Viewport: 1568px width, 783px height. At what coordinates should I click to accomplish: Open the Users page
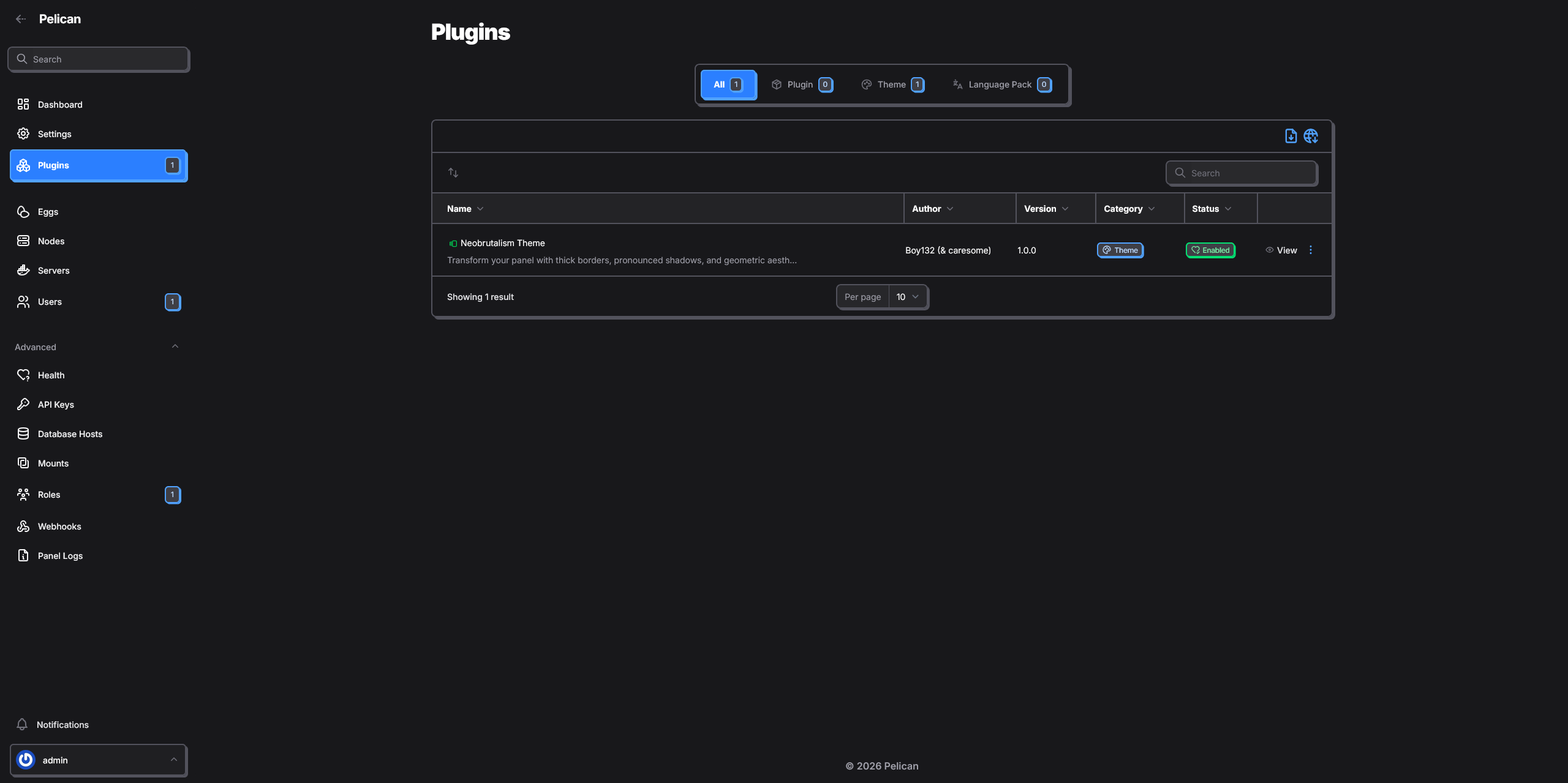pos(98,302)
